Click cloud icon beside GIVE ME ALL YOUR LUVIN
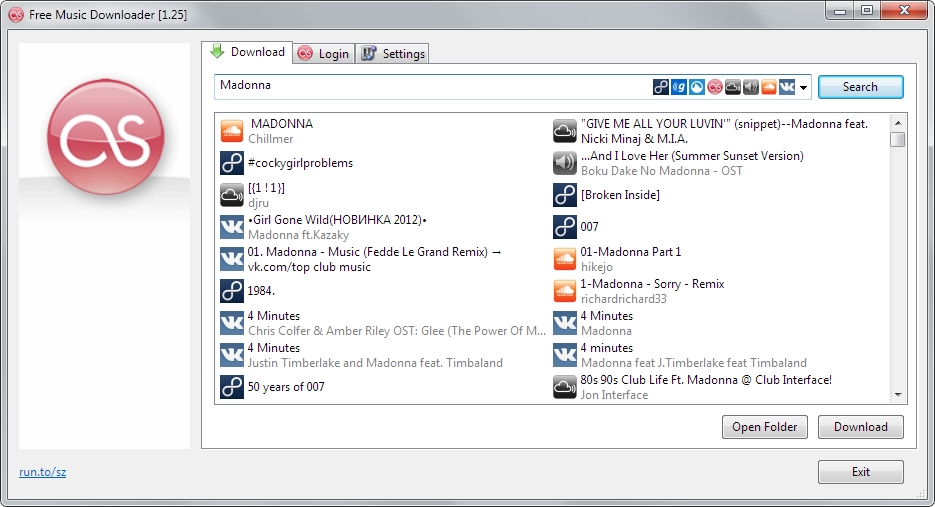The image size is (935, 507). pos(565,131)
